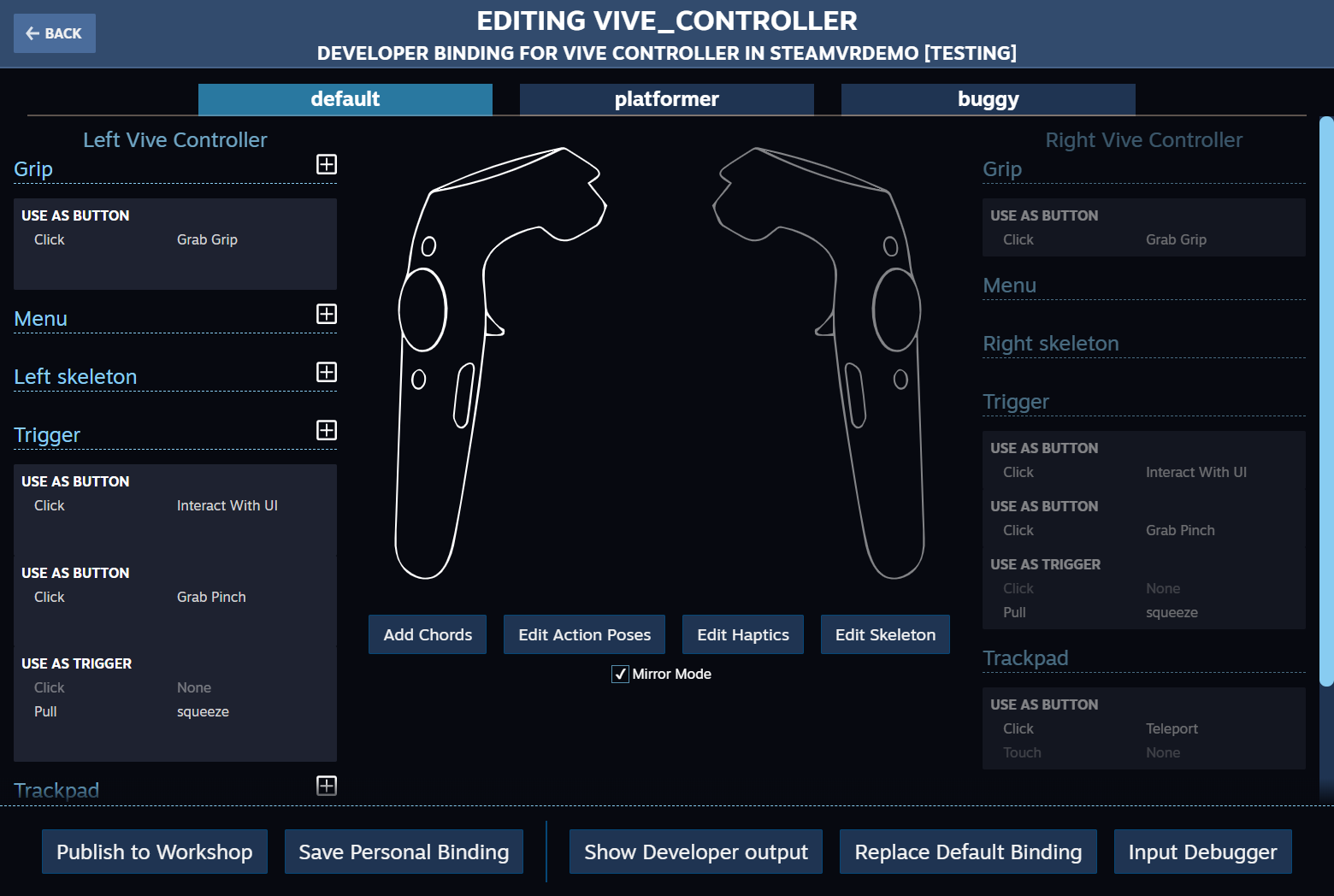Select left Trackpad section header
The image size is (1334, 896).
[x=56, y=790]
